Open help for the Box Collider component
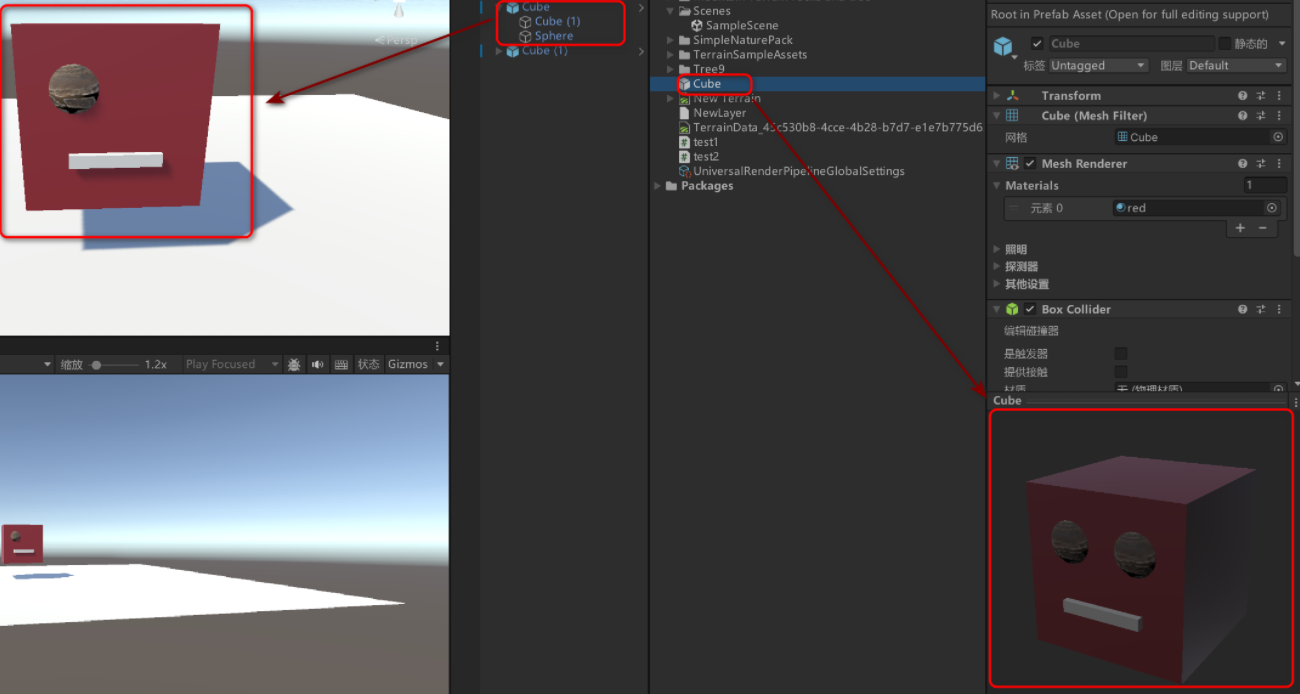Image resolution: width=1300 pixels, height=694 pixels. coord(1243,310)
